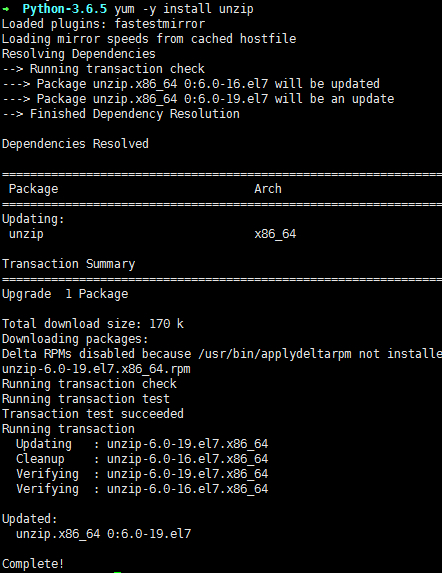Screen dimensions: 442x573
Task: Click the 'x86_64' architecture value in table
Action: [275, 234]
